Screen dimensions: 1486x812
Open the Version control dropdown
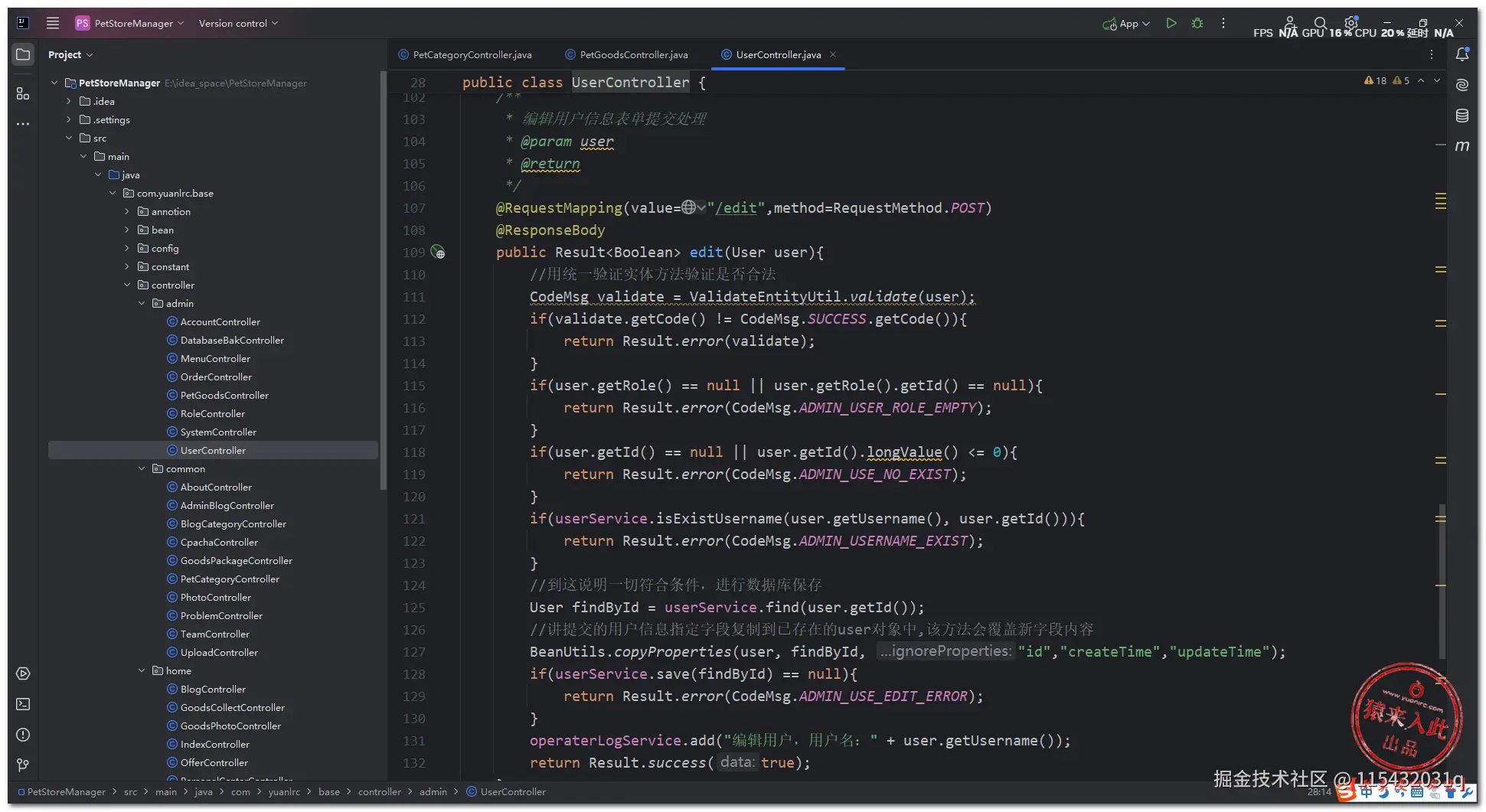238,23
